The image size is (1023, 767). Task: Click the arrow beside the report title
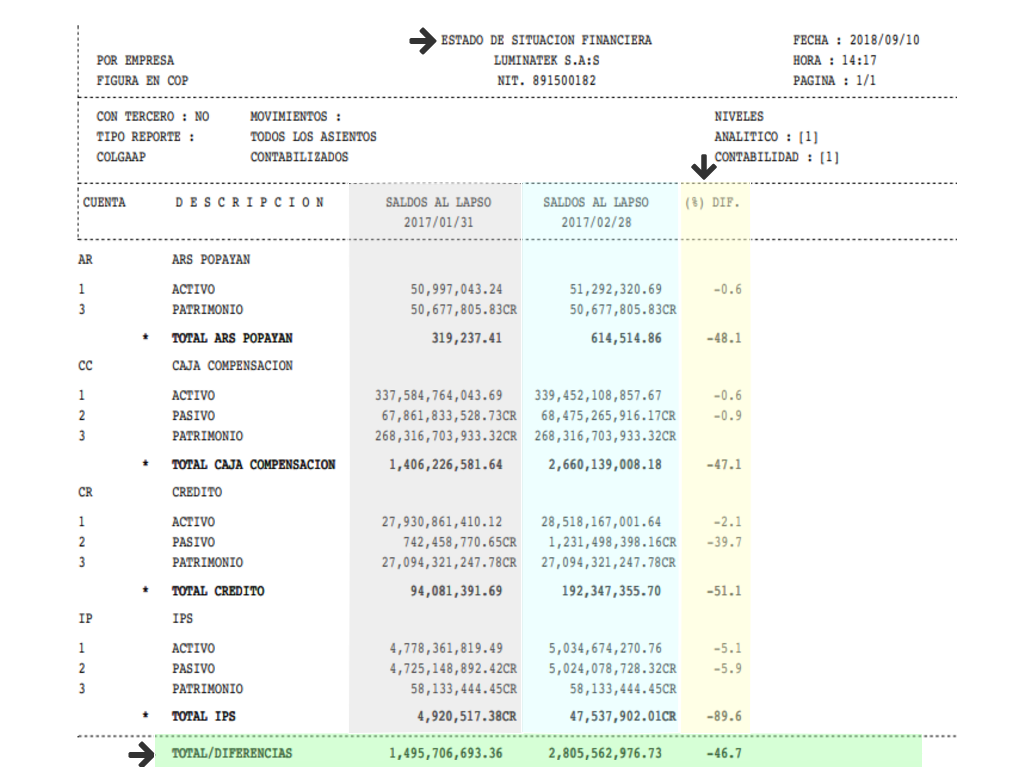coord(423,41)
